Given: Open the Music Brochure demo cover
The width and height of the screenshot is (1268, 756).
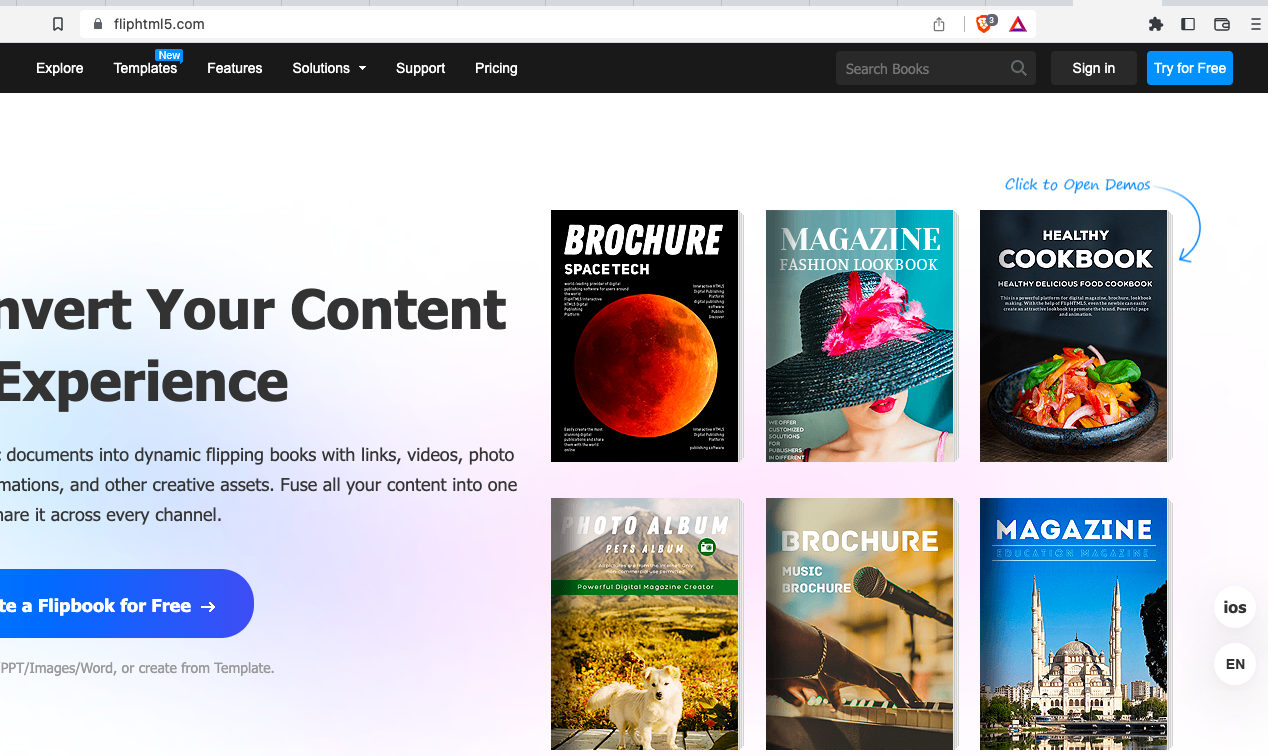Looking at the screenshot, I should click(x=860, y=624).
